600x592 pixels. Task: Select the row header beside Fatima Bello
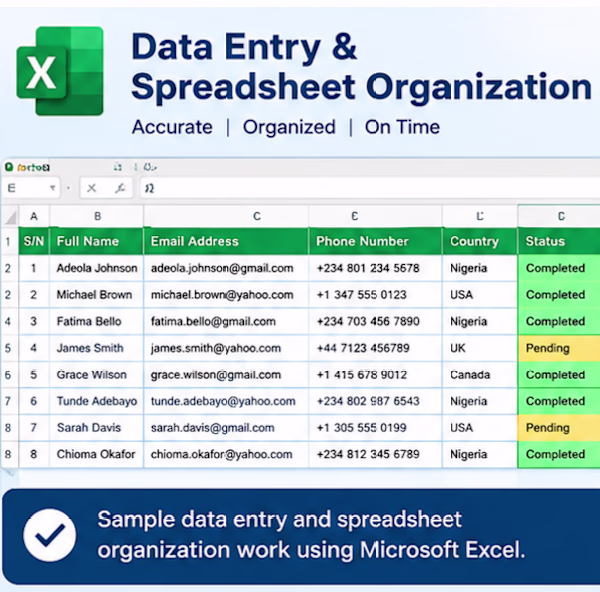8,321
